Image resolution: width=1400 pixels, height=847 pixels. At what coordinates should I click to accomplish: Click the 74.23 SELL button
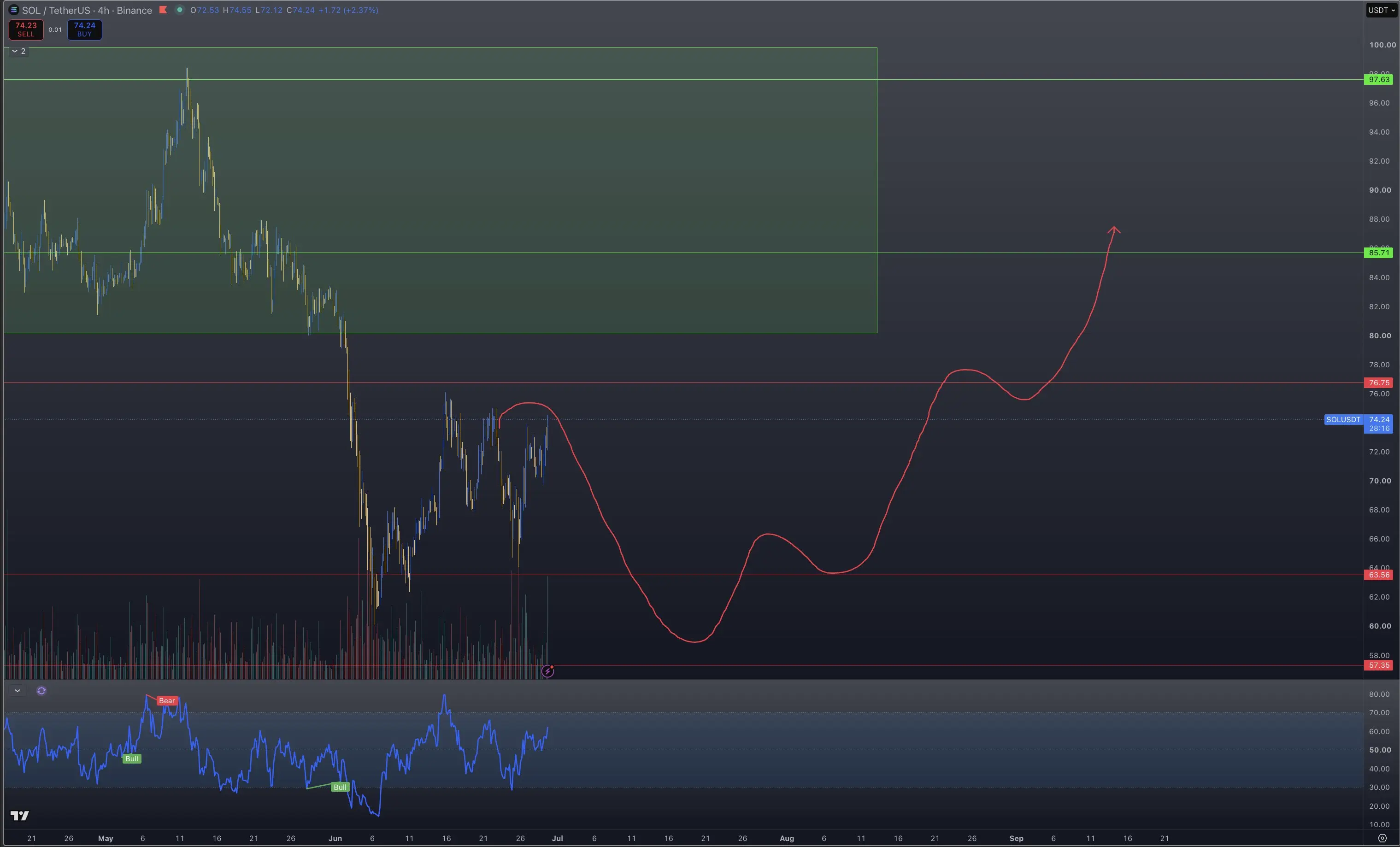(x=26, y=29)
